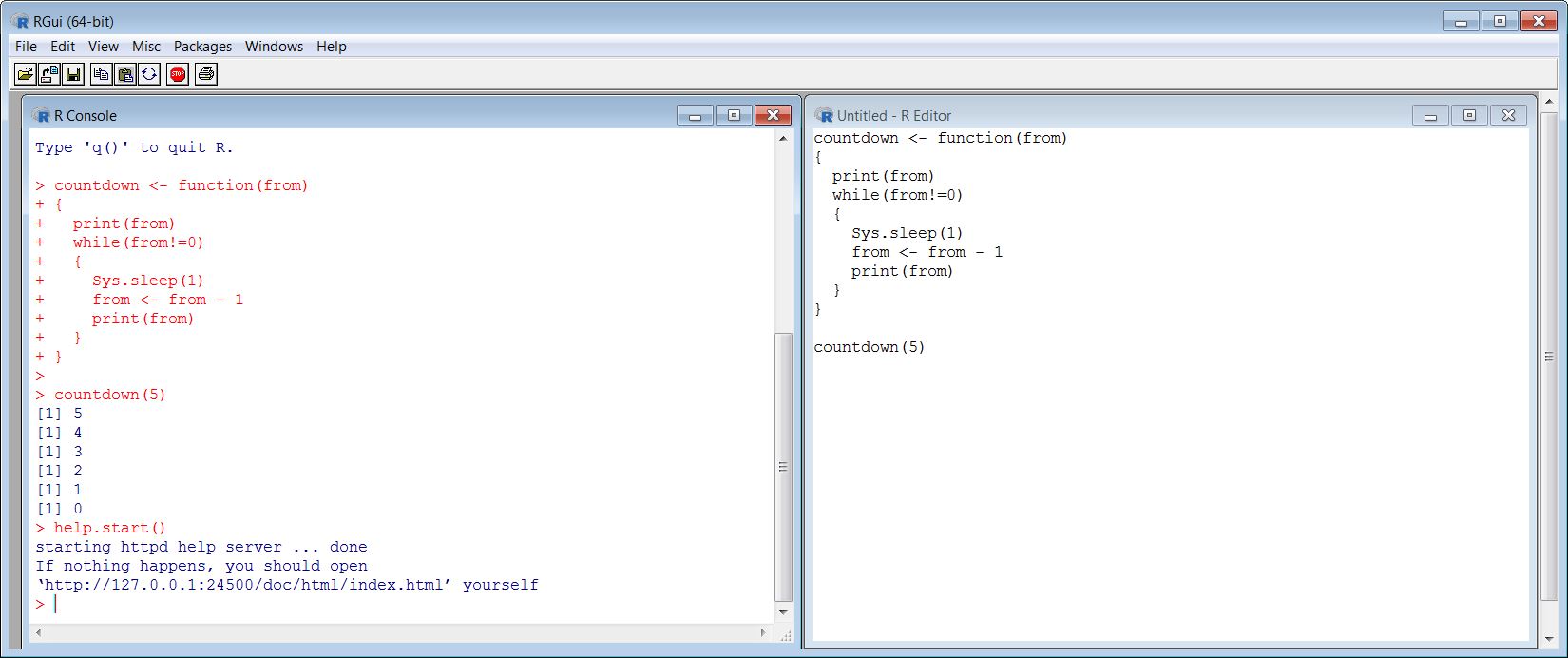This screenshot has height=658, width=1568.
Task: Click the Load workspace toolbar icon
Action: click(49, 74)
